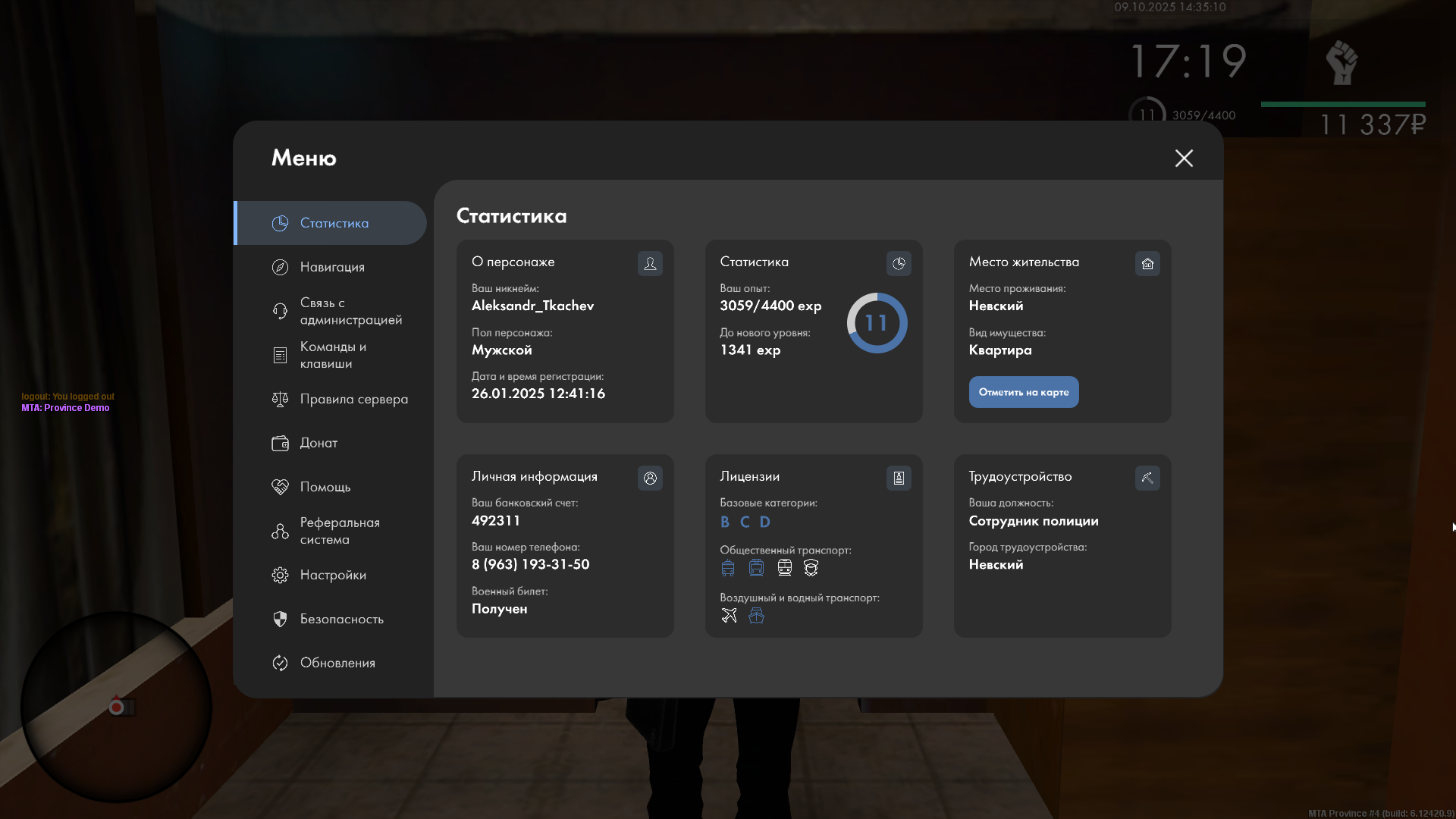Click the airplane license icon
Image resolution: width=1456 pixels, height=819 pixels.
(729, 616)
